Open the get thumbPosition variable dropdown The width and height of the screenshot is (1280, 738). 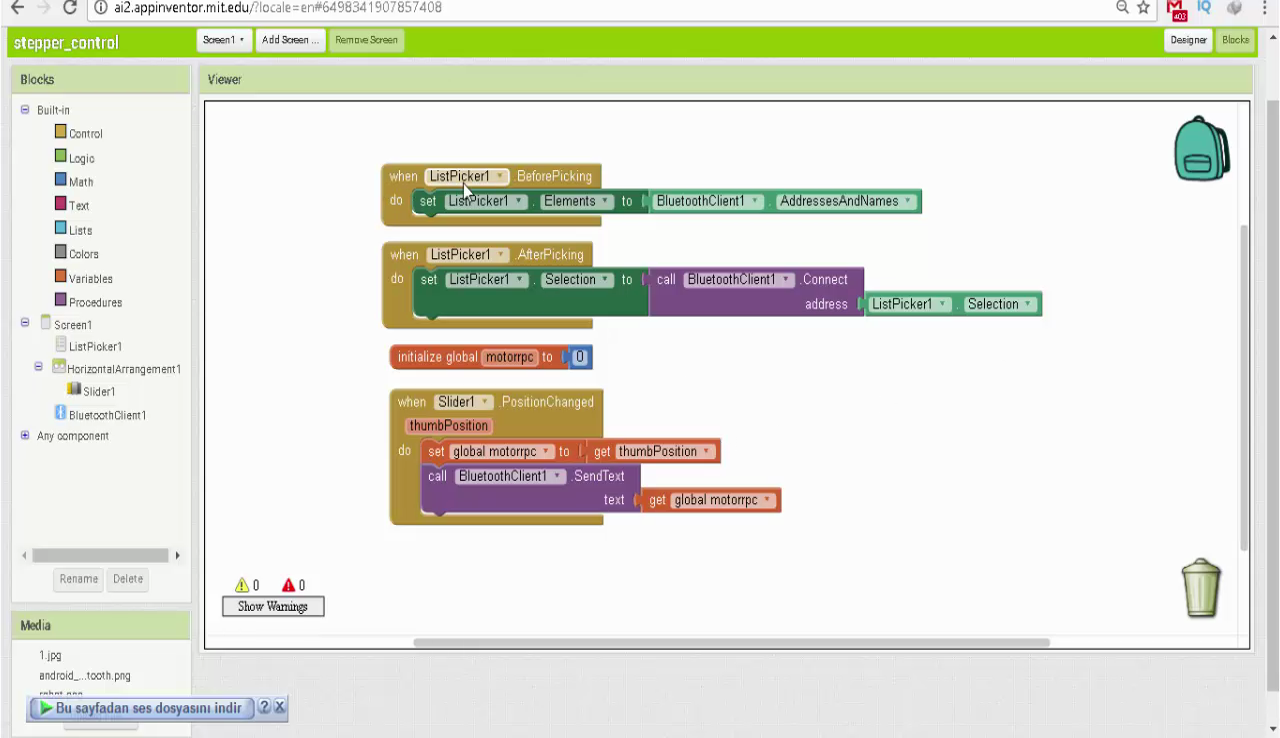(663, 452)
